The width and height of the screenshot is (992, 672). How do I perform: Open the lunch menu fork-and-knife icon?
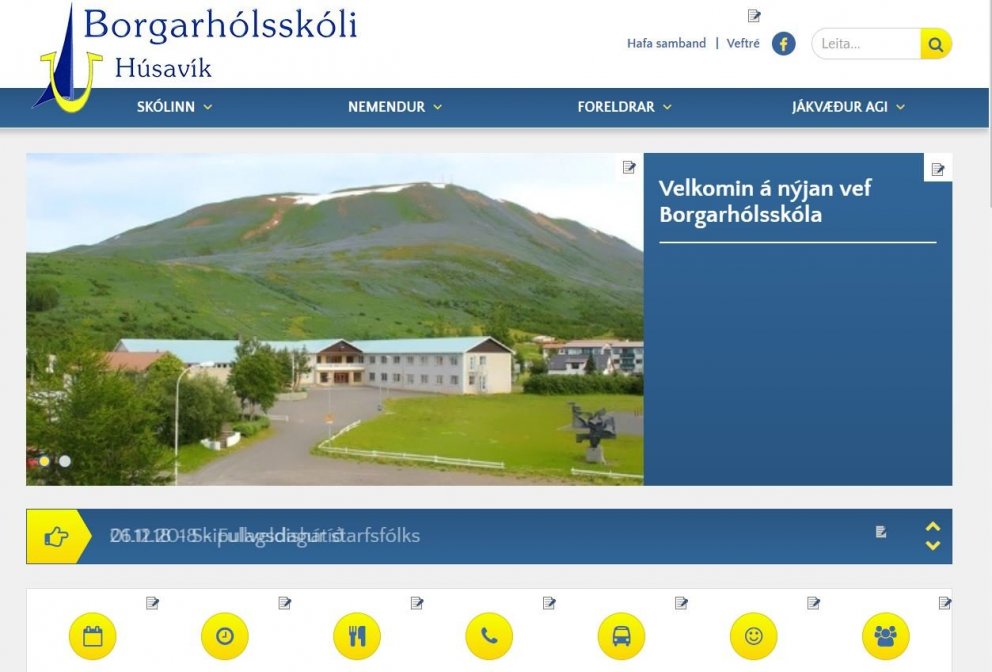(x=357, y=635)
